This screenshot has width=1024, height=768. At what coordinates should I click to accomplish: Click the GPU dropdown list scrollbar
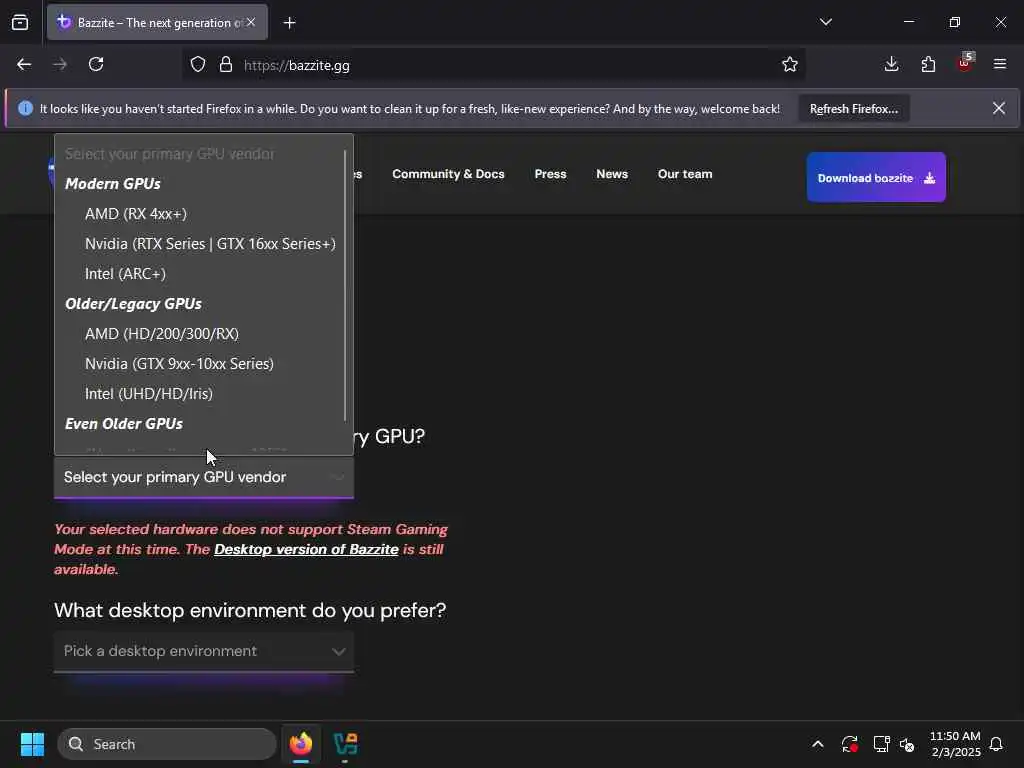pos(345,285)
